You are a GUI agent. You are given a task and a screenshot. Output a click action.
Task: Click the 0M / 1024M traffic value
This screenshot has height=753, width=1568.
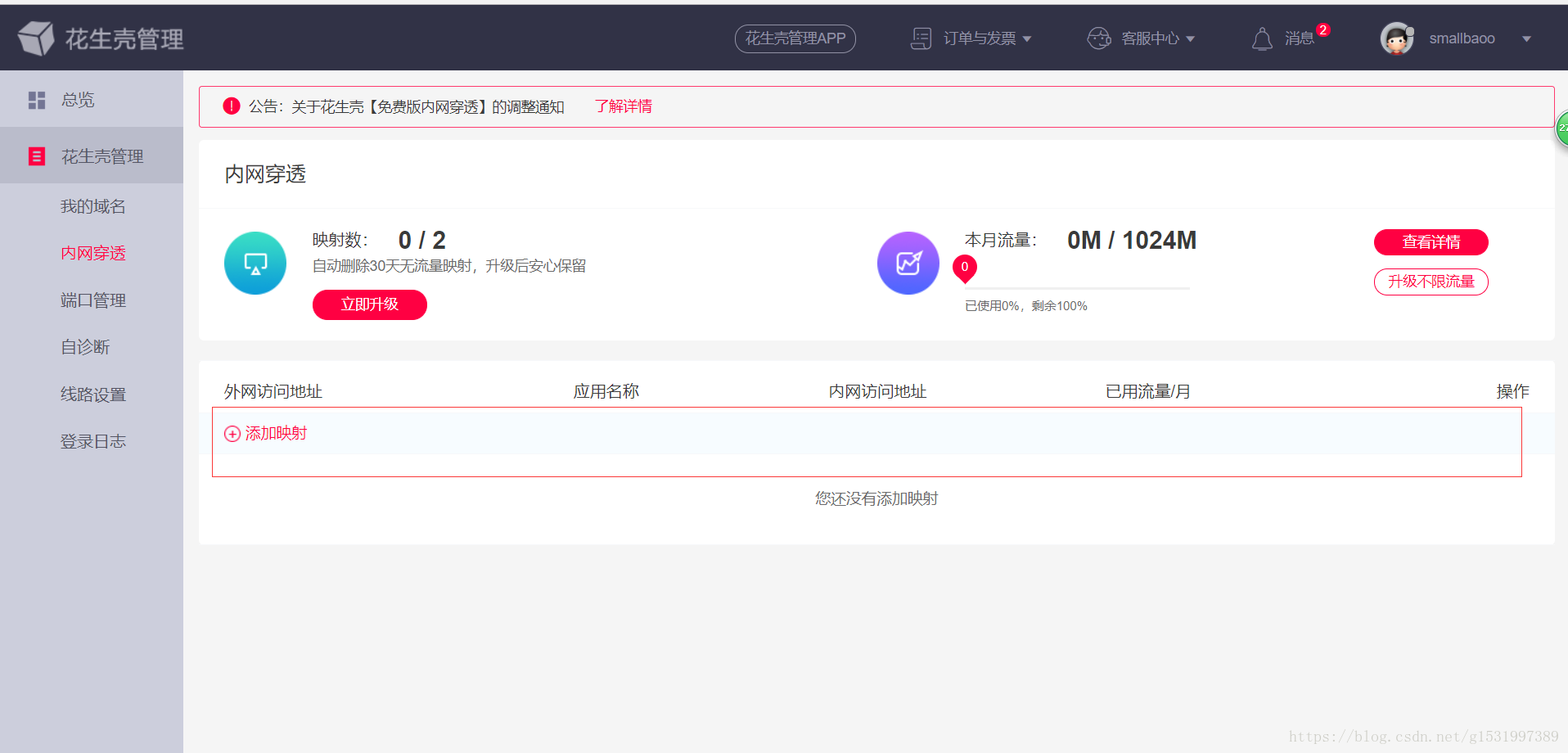coord(1132,240)
